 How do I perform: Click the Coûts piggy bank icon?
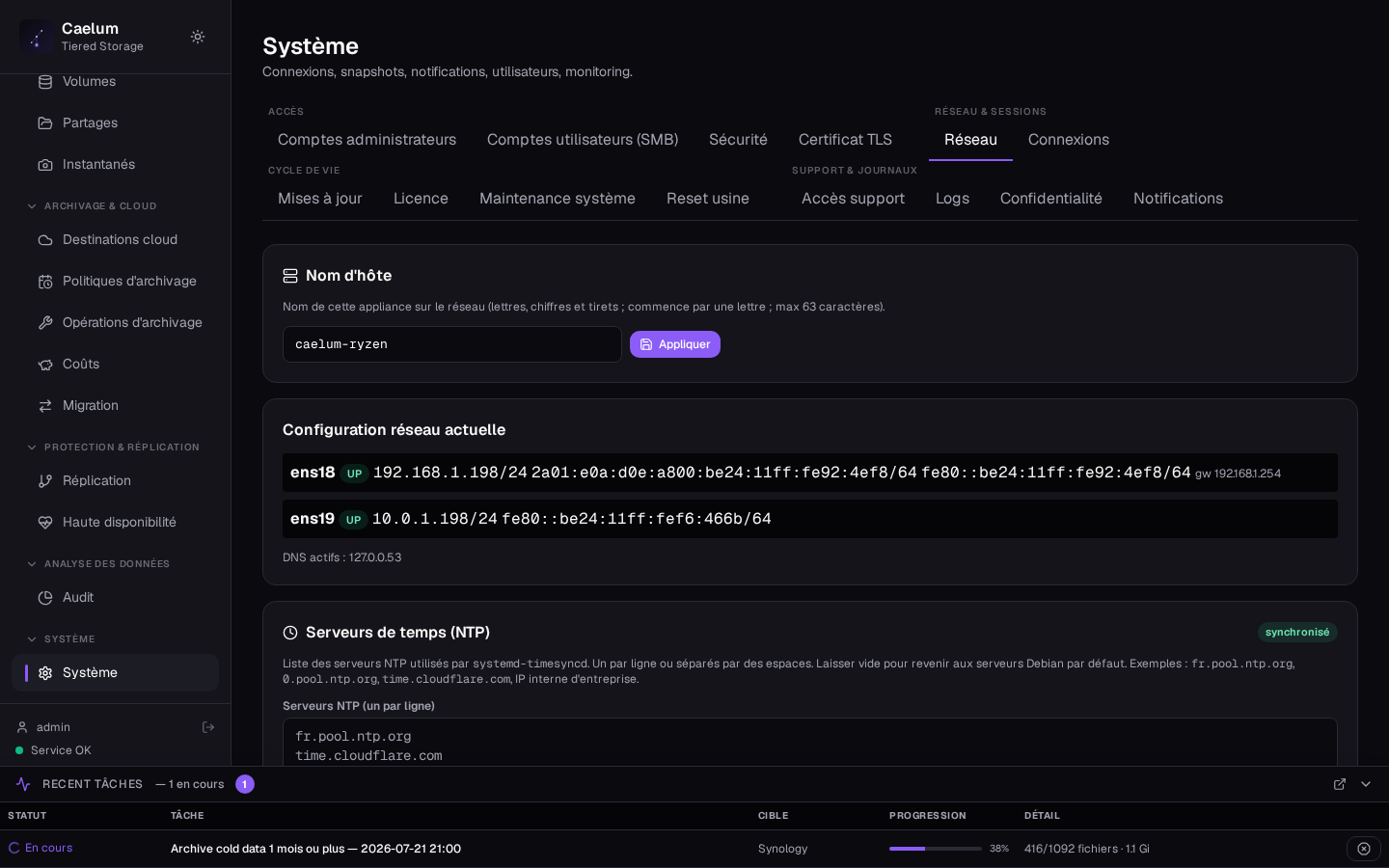coord(45,365)
